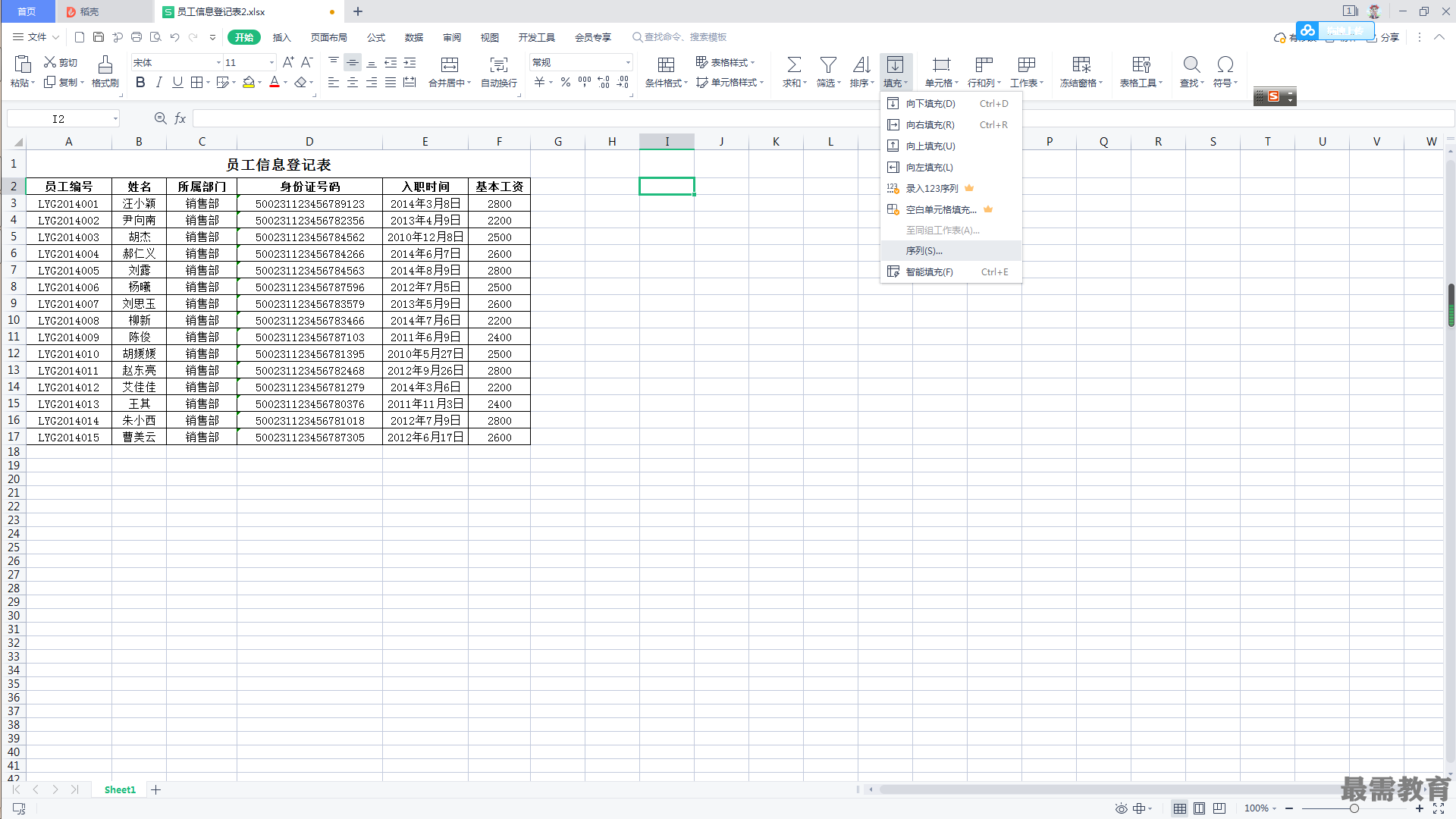
Task: Open the 文件 file menu
Action: [36, 37]
